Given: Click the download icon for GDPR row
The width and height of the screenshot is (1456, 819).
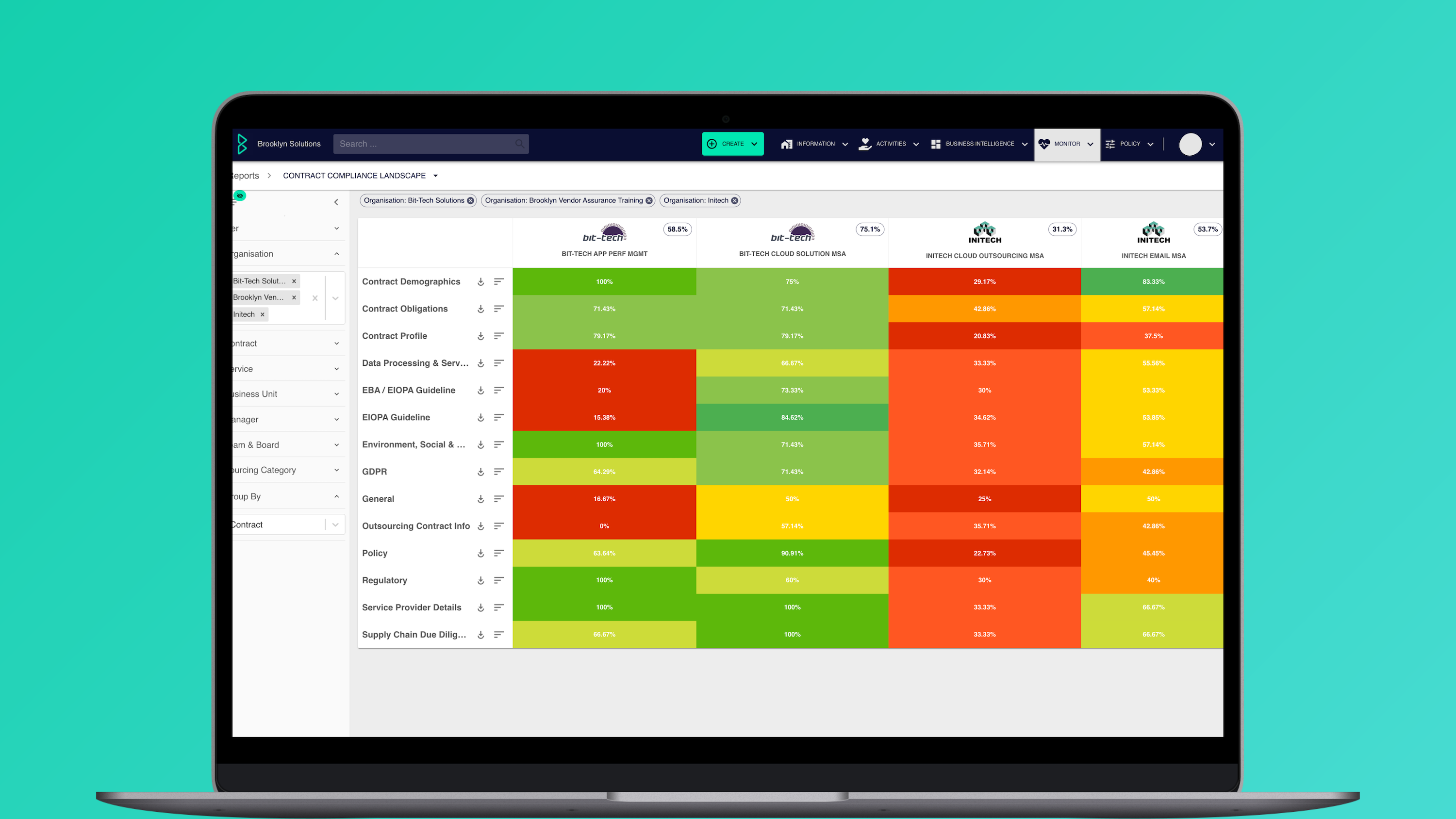Looking at the screenshot, I should (x=481, y=471).
